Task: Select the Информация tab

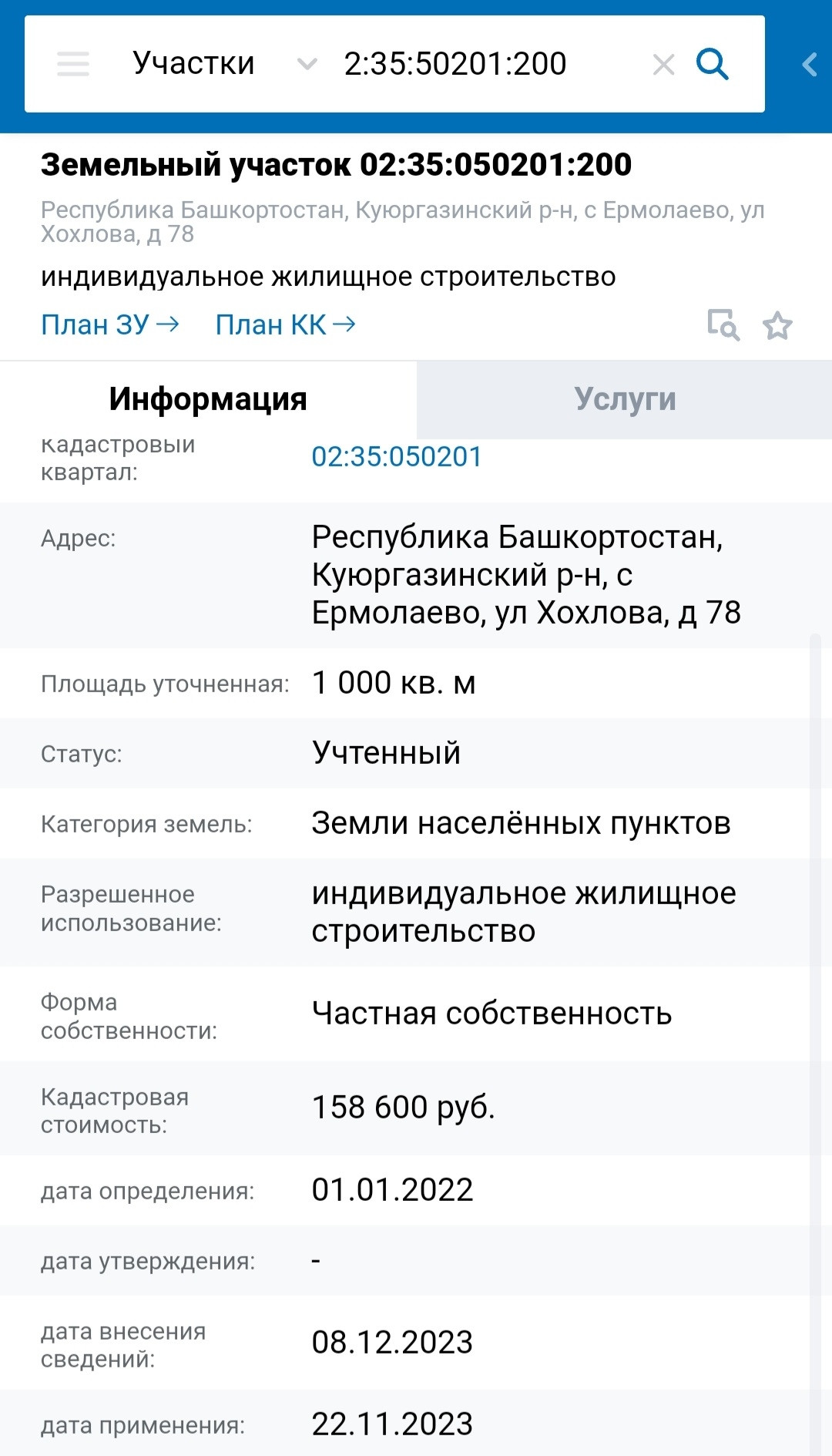Action: point(208,399)
